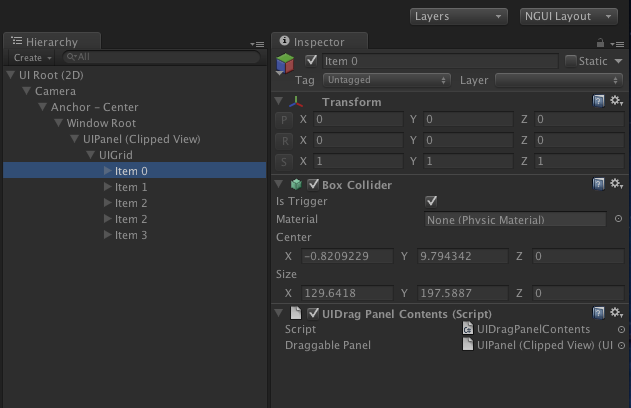
Task: Select UIGrid in Hierarchy
Action: 134,155
